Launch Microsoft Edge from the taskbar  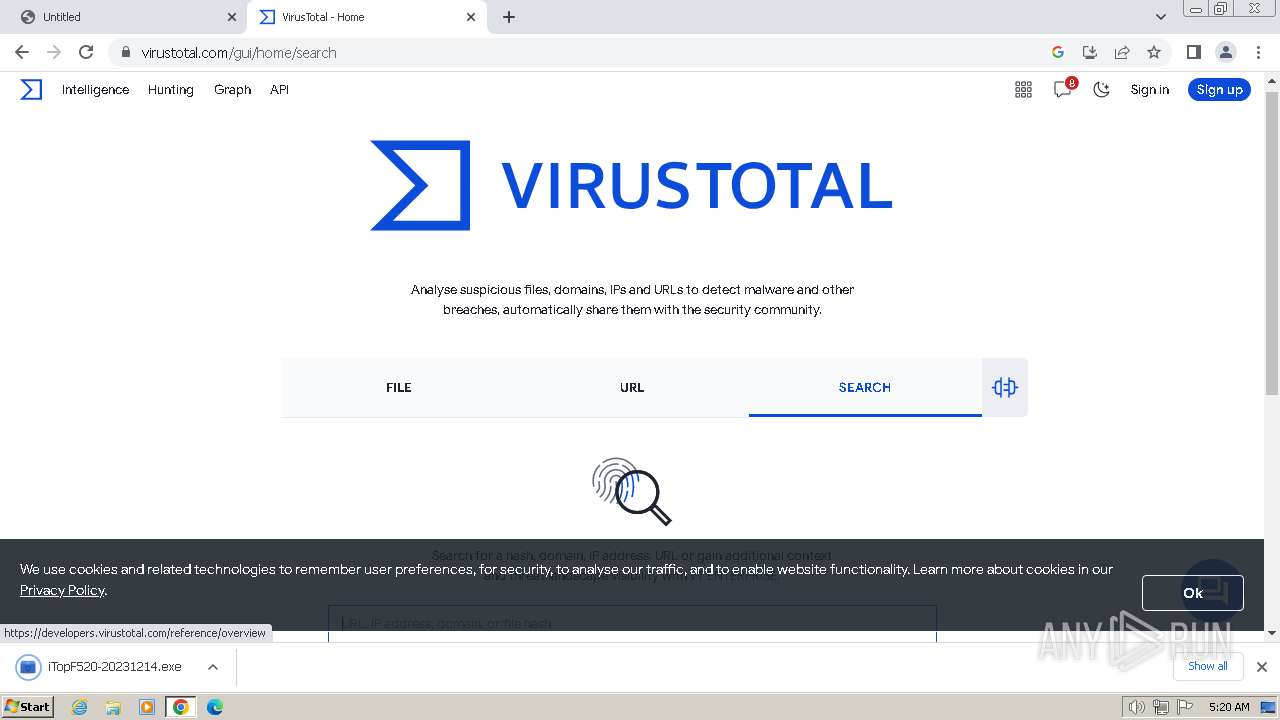(215, 707)
